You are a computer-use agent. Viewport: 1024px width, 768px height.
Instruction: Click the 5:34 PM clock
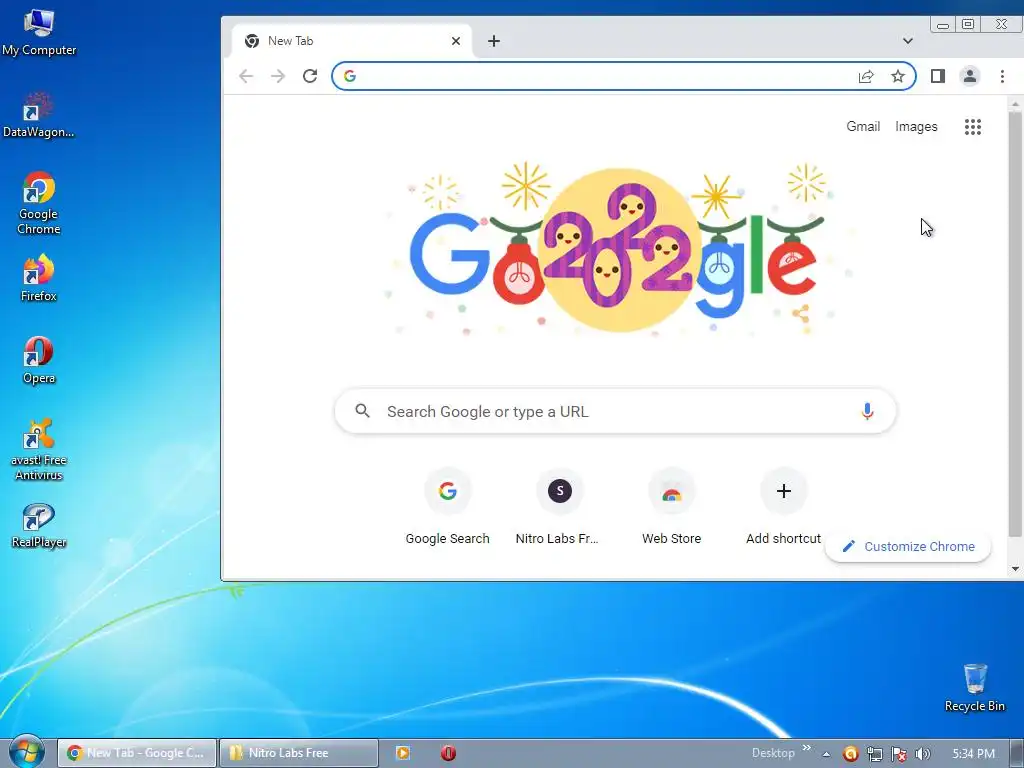coord(974,754)
